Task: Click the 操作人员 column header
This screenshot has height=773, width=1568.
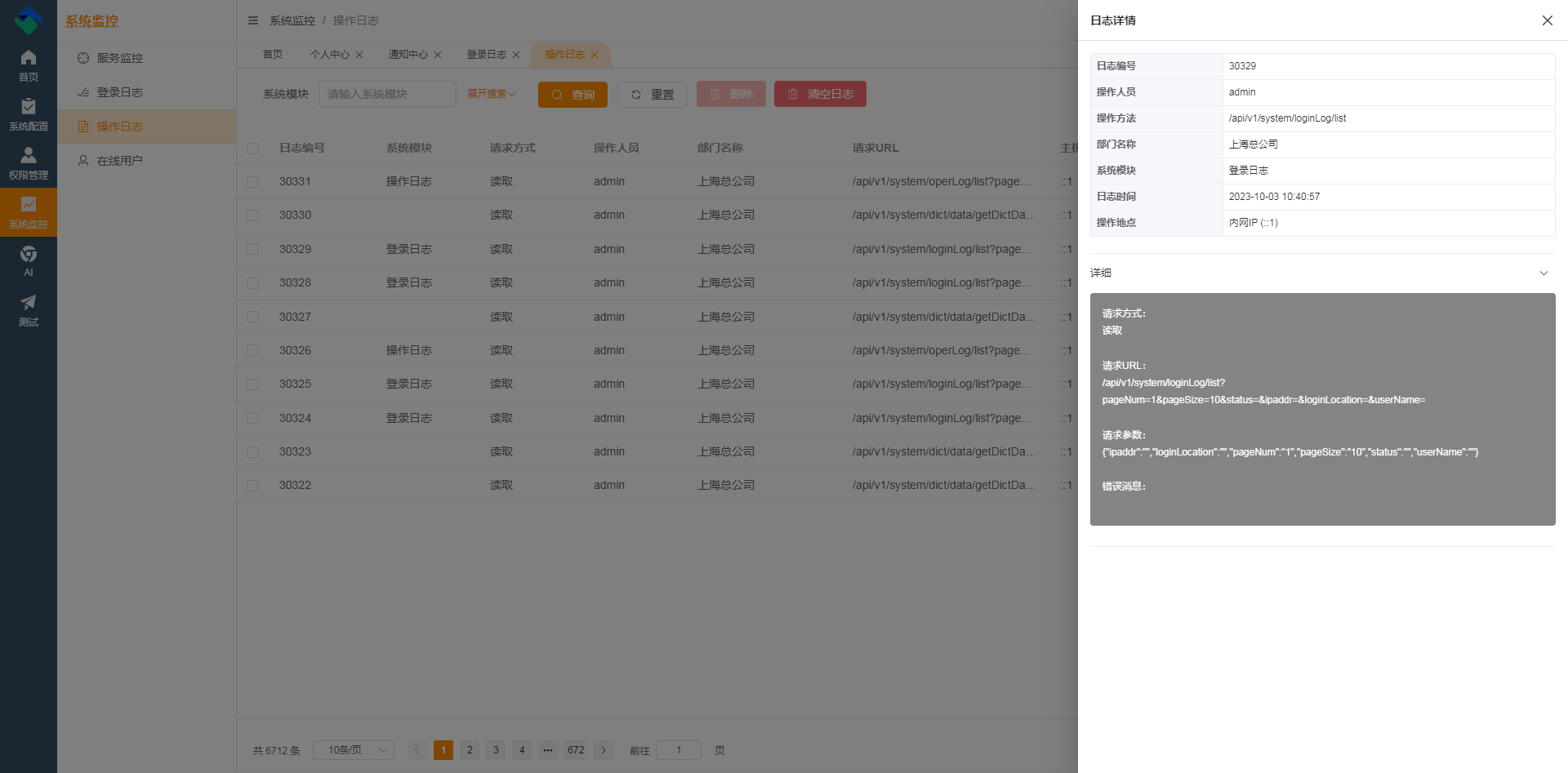Action: (x=617, y=148)
